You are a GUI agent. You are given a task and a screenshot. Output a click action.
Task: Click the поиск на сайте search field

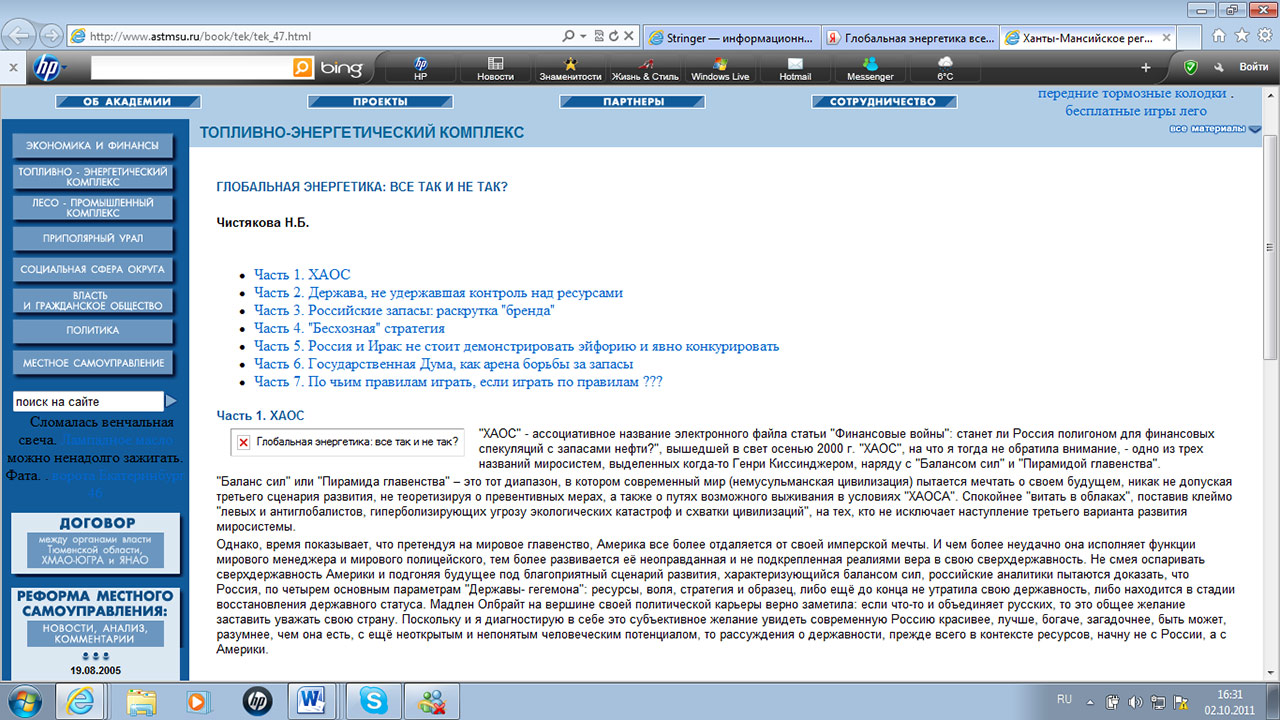(x=87, y=401)
